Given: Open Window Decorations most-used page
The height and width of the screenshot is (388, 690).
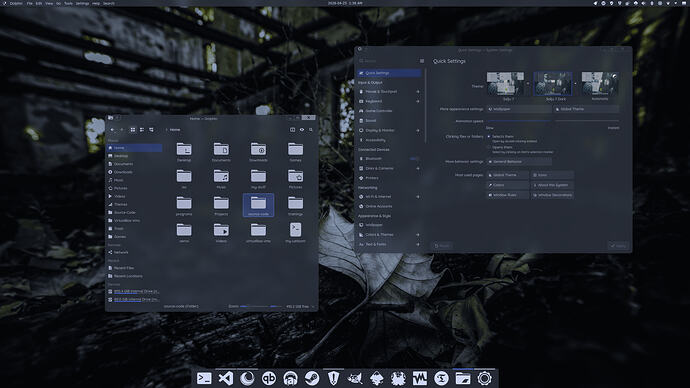Looking at the screenshot, I should (x=552, y=195).
